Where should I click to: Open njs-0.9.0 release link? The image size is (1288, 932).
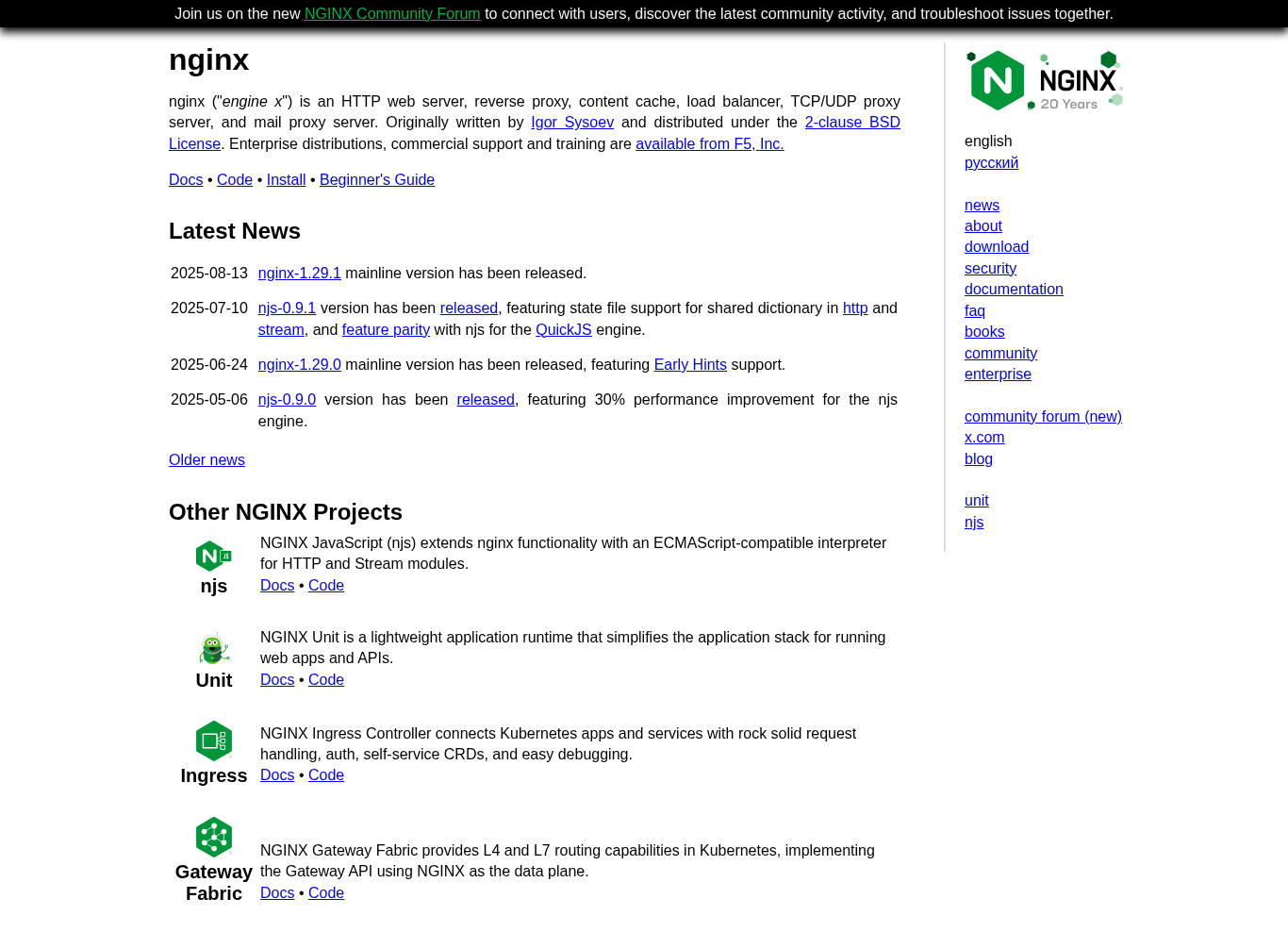(287, 400)
